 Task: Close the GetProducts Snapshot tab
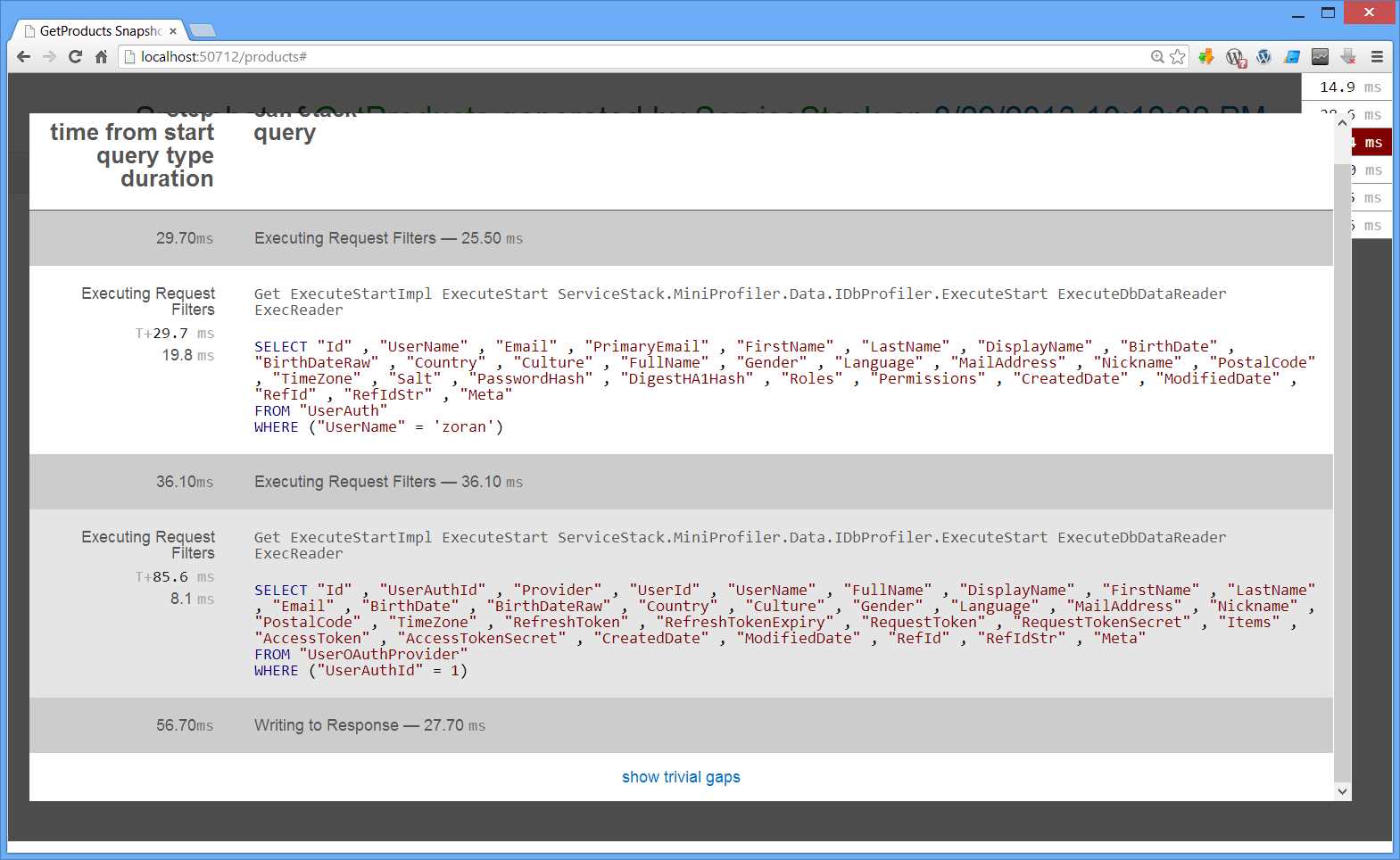(x=173, y=31)
